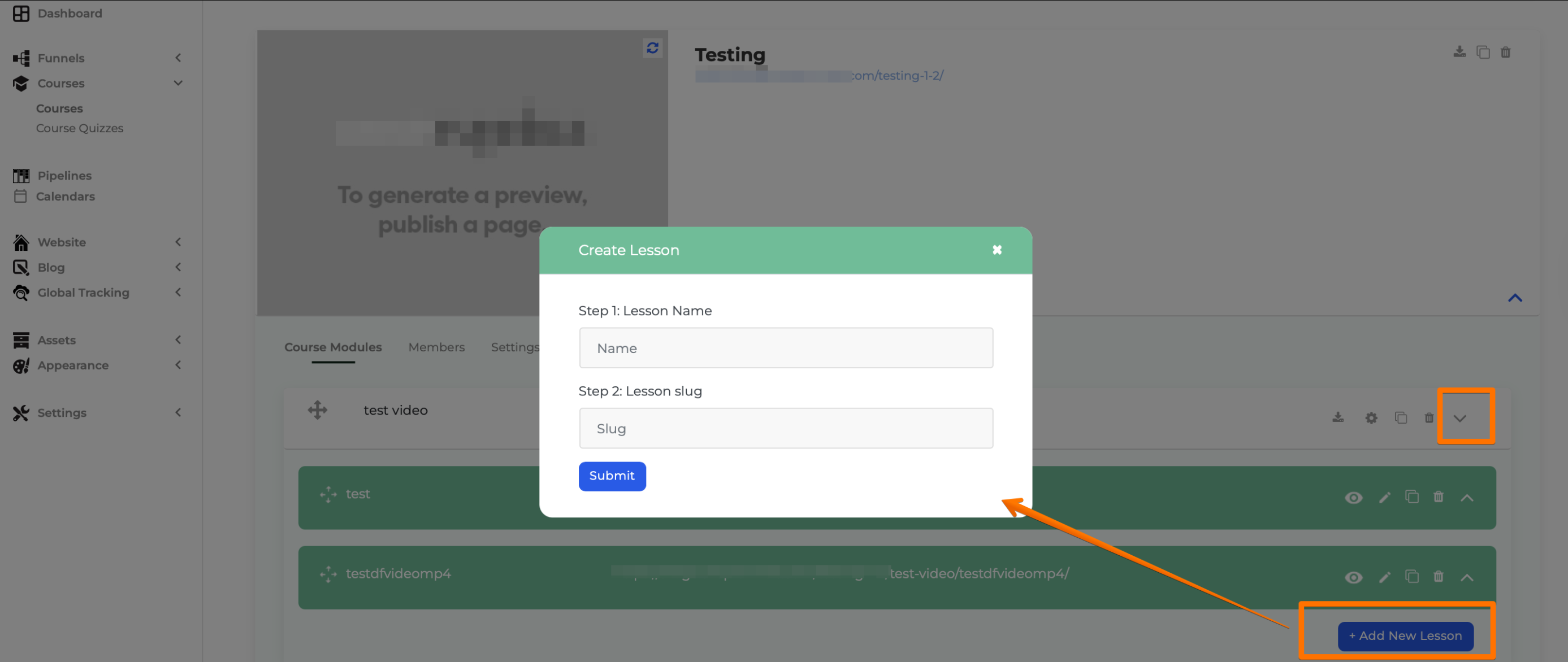The width and height of the screenshot is (1568, 662).
Task: Expand the test video module chevron
Action: coord(1459,418)
